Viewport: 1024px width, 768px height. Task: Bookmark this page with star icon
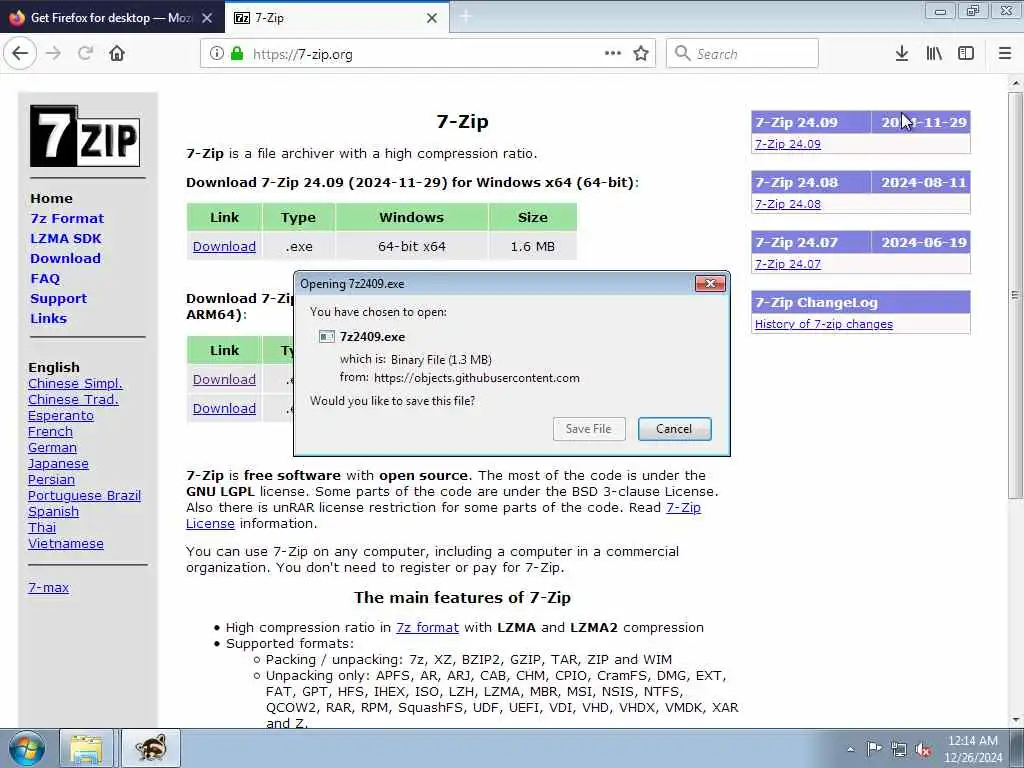641,54
